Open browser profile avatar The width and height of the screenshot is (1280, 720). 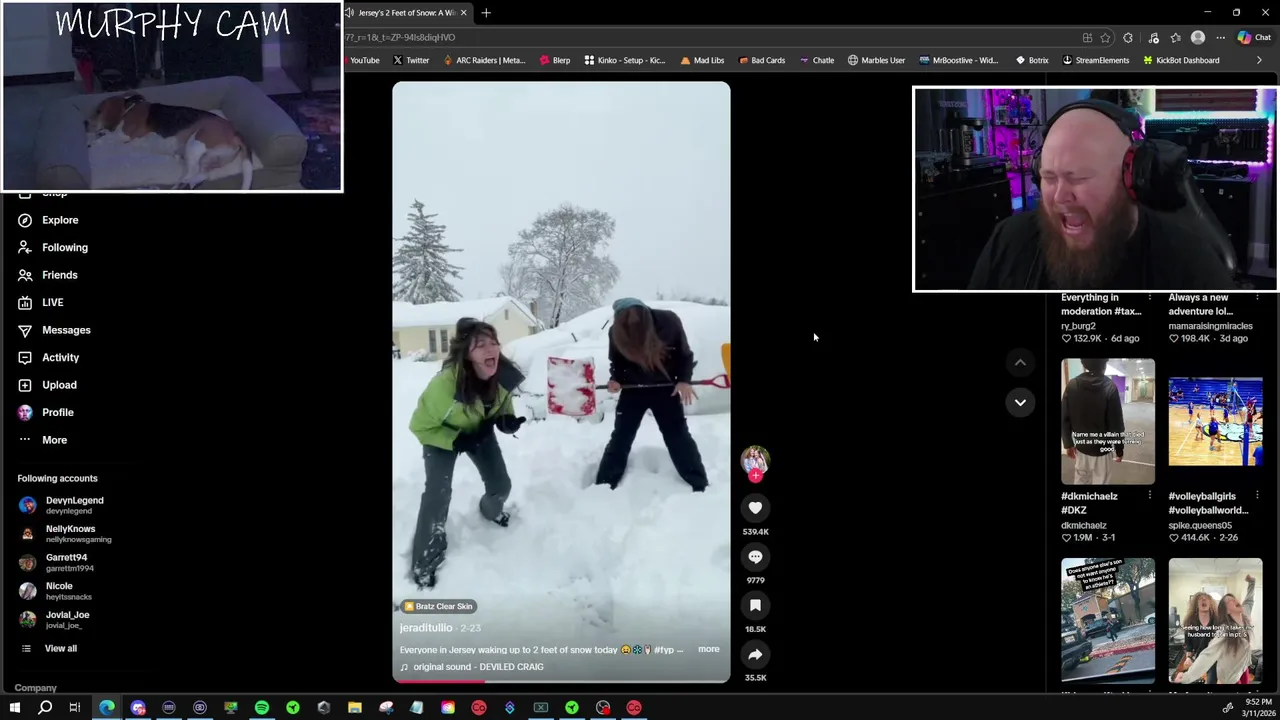click(x=1198, y=38)
